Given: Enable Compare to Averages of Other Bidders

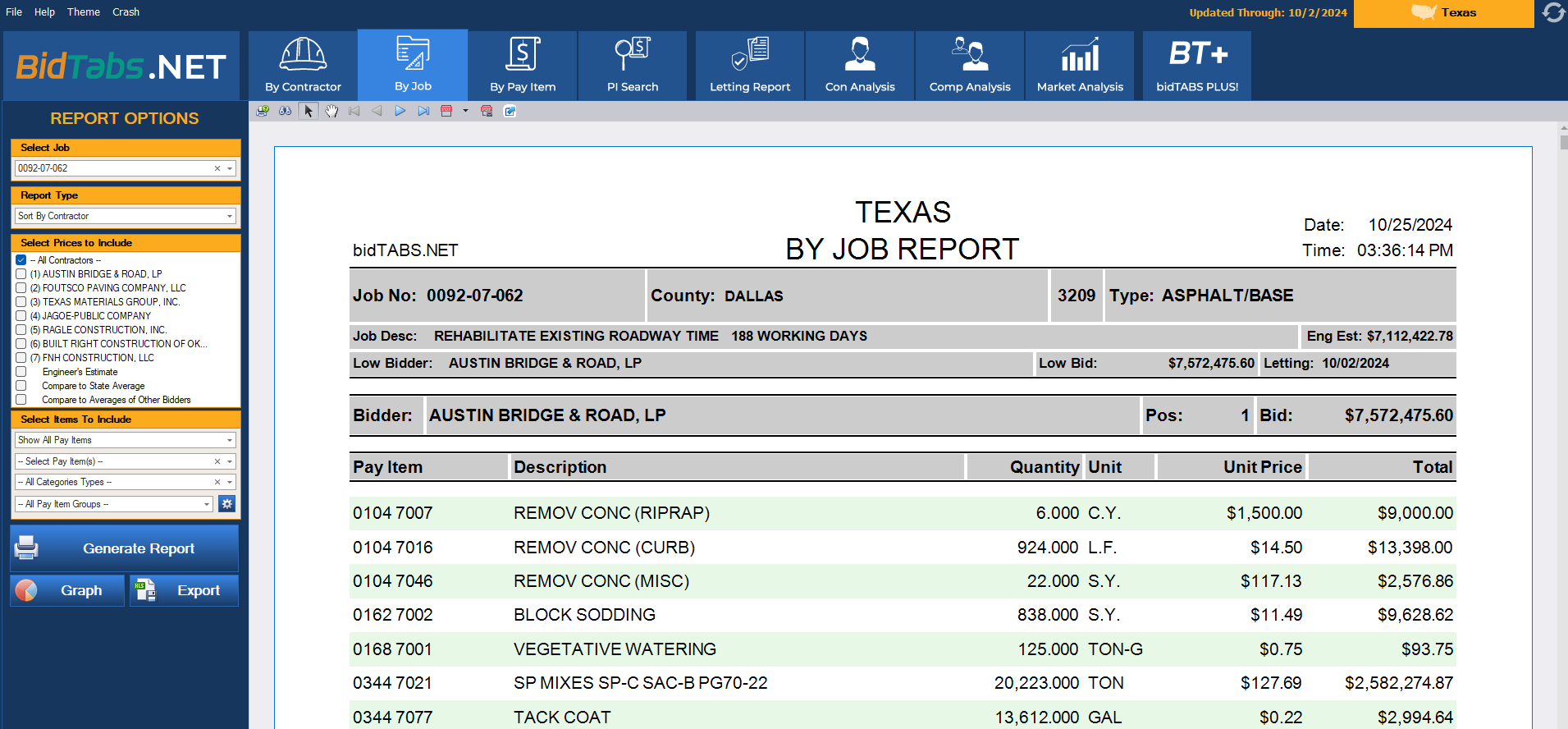Looking at the screenshot, I should pyautogui.click(x=21, y=400).
